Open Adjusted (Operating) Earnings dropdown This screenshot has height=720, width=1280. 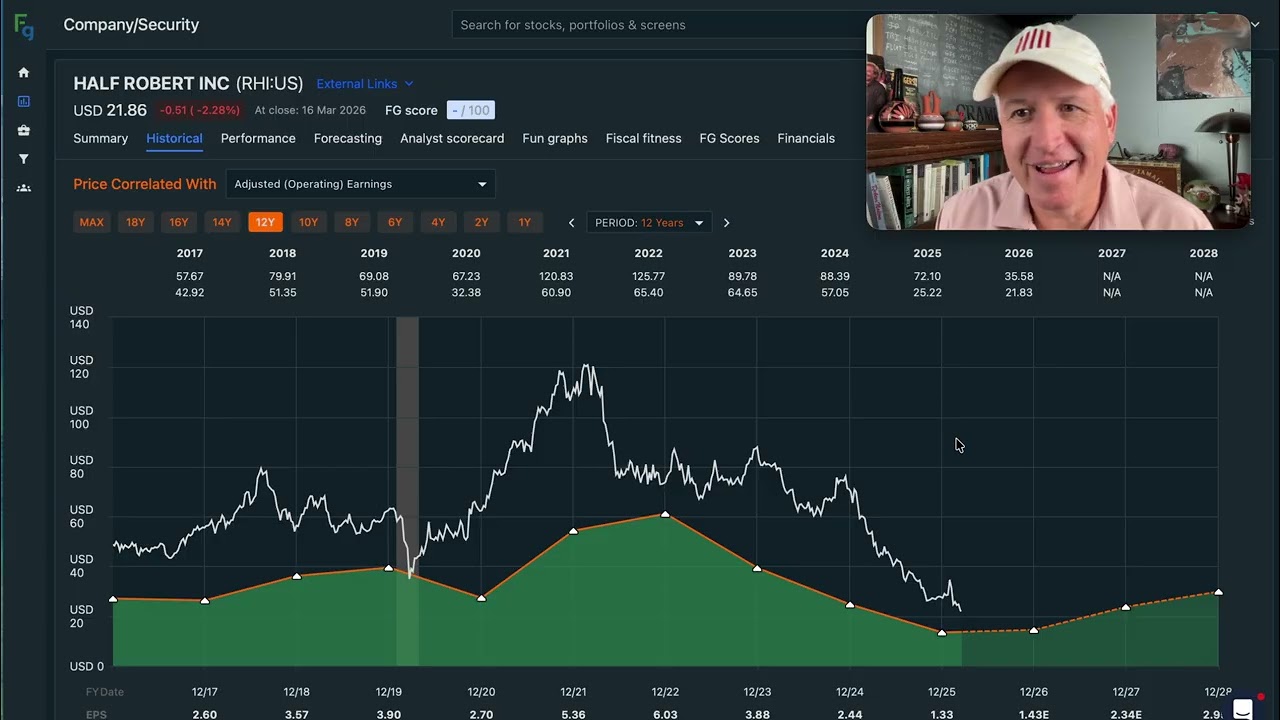tap(361, 184)
